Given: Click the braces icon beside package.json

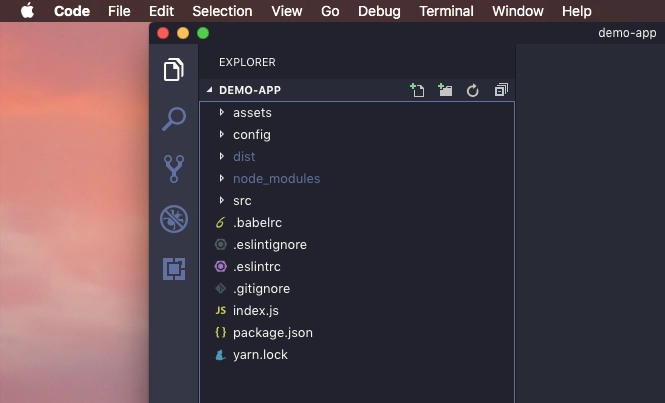Looking at the screenshot, I should (221, 333).
